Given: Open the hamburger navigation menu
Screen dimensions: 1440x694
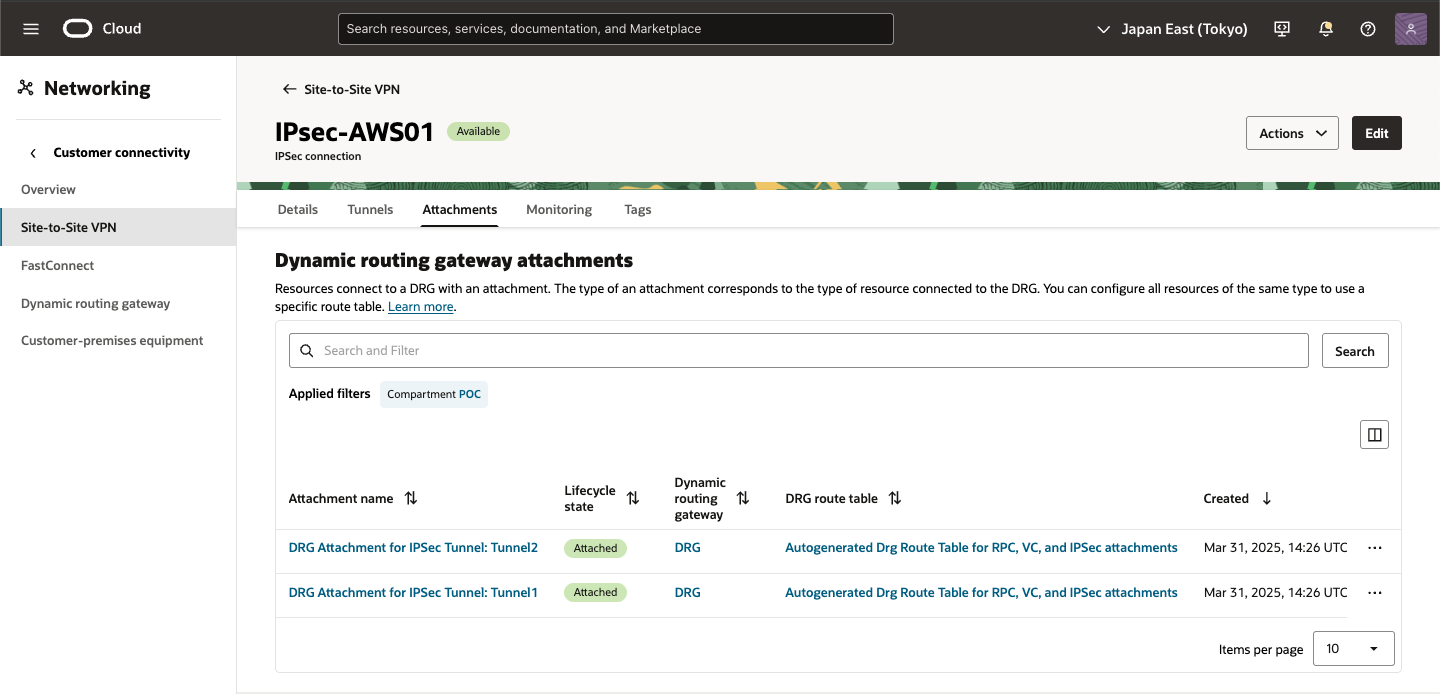Looking at the screenshot, I should [x=31, y=29].
